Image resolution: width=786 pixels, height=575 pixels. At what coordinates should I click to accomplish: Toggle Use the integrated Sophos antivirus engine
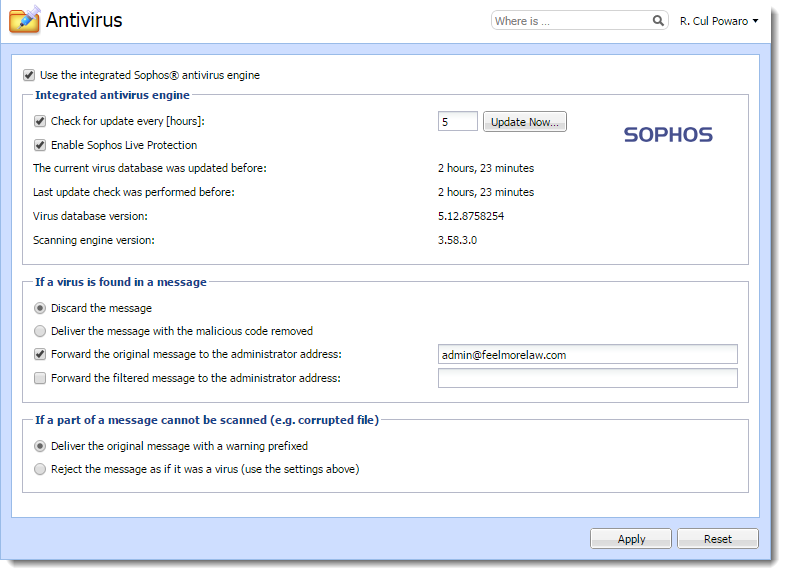click(x=29, y=75)
